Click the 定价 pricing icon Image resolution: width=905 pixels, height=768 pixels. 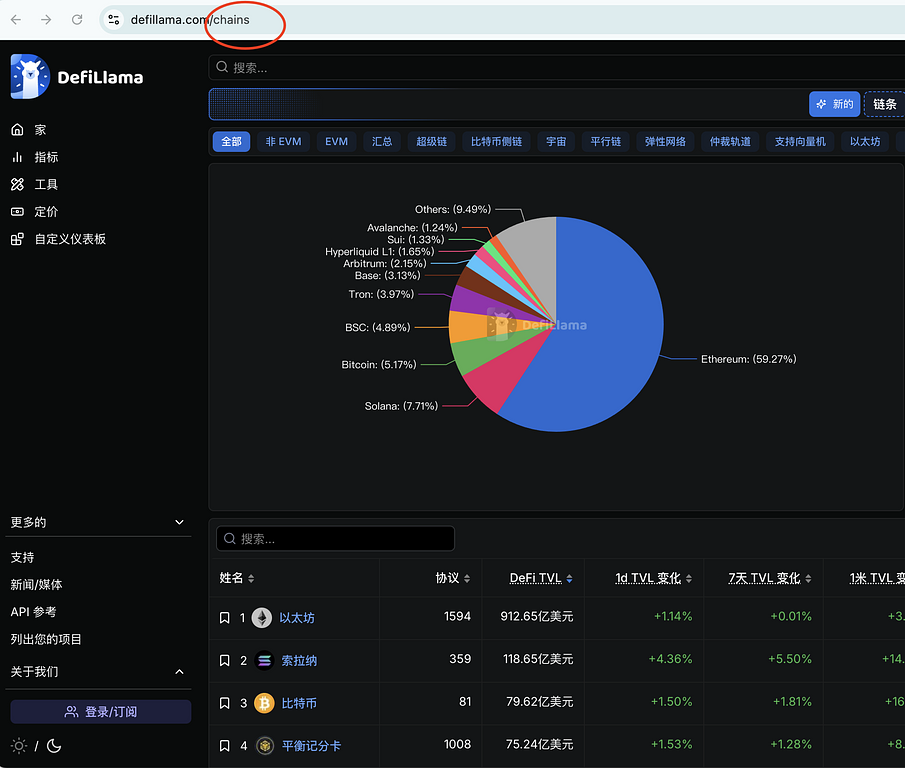pyautogui.click(x=17, y=212)
